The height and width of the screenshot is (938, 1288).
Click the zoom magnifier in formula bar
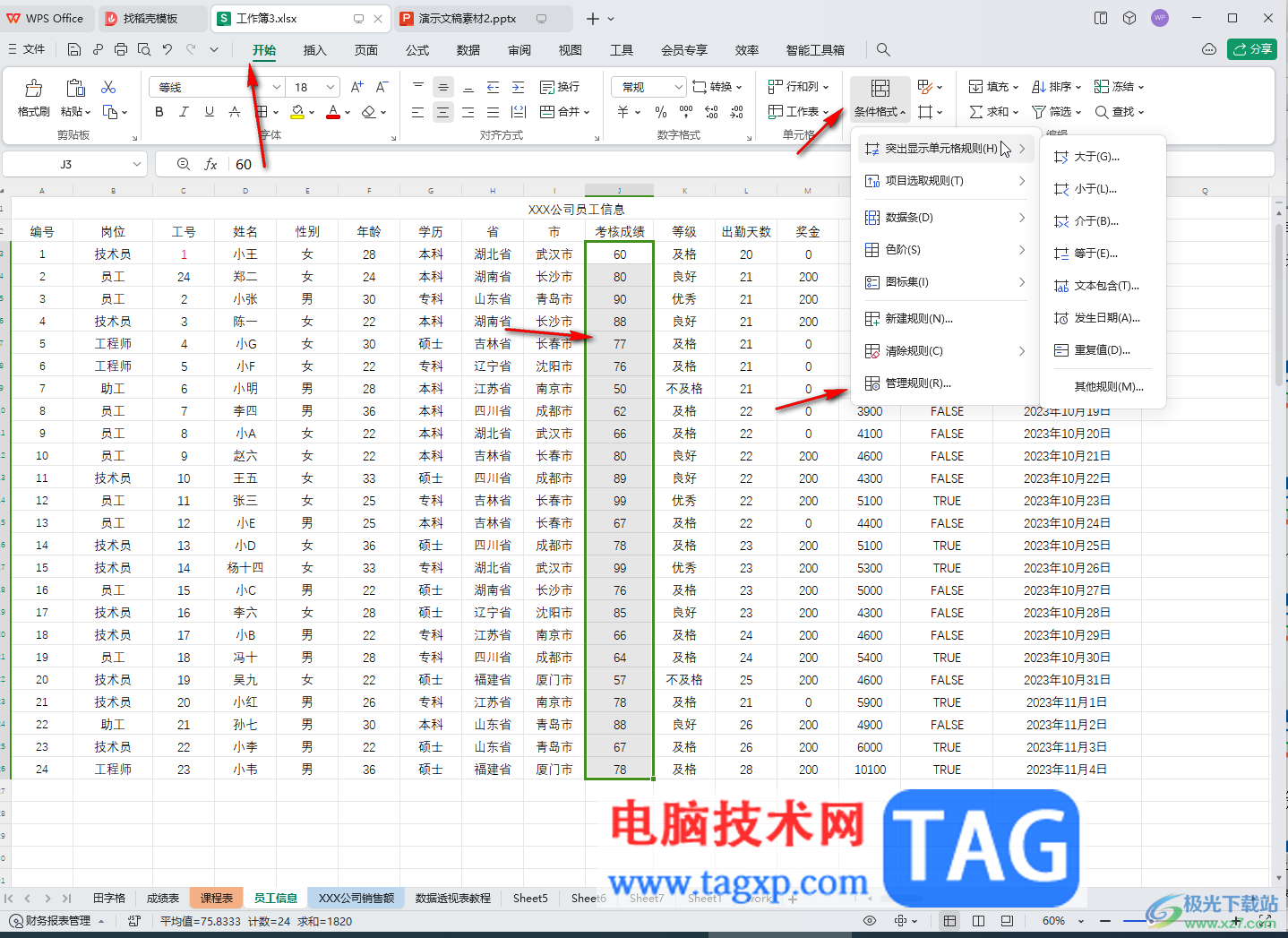point(184,164)
